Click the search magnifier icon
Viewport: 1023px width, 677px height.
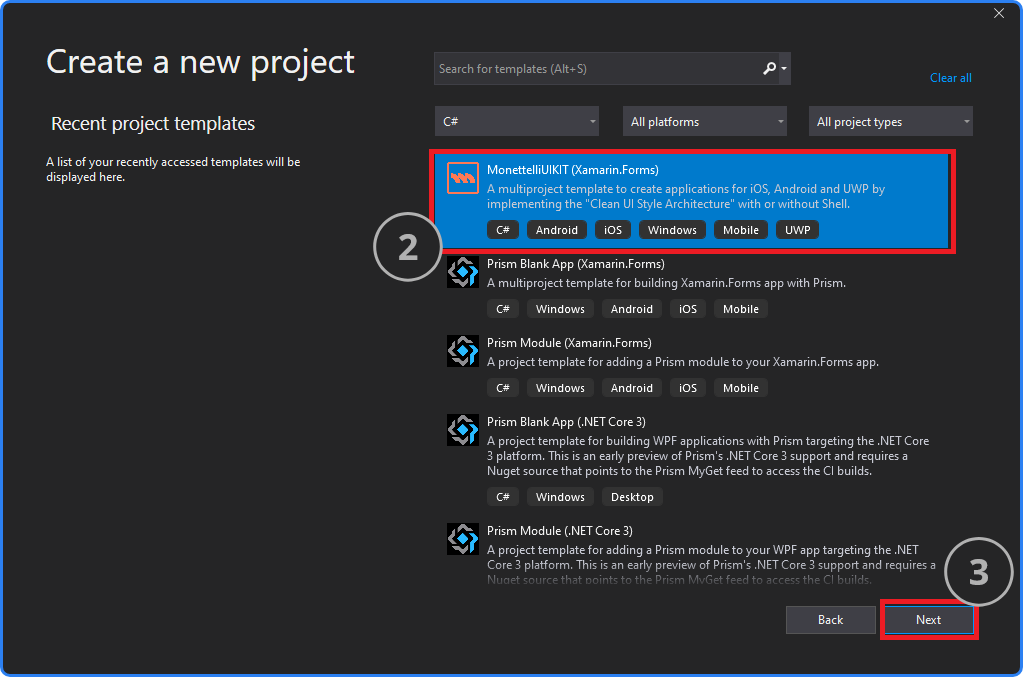pyautogui.click(x=770, y=68)
